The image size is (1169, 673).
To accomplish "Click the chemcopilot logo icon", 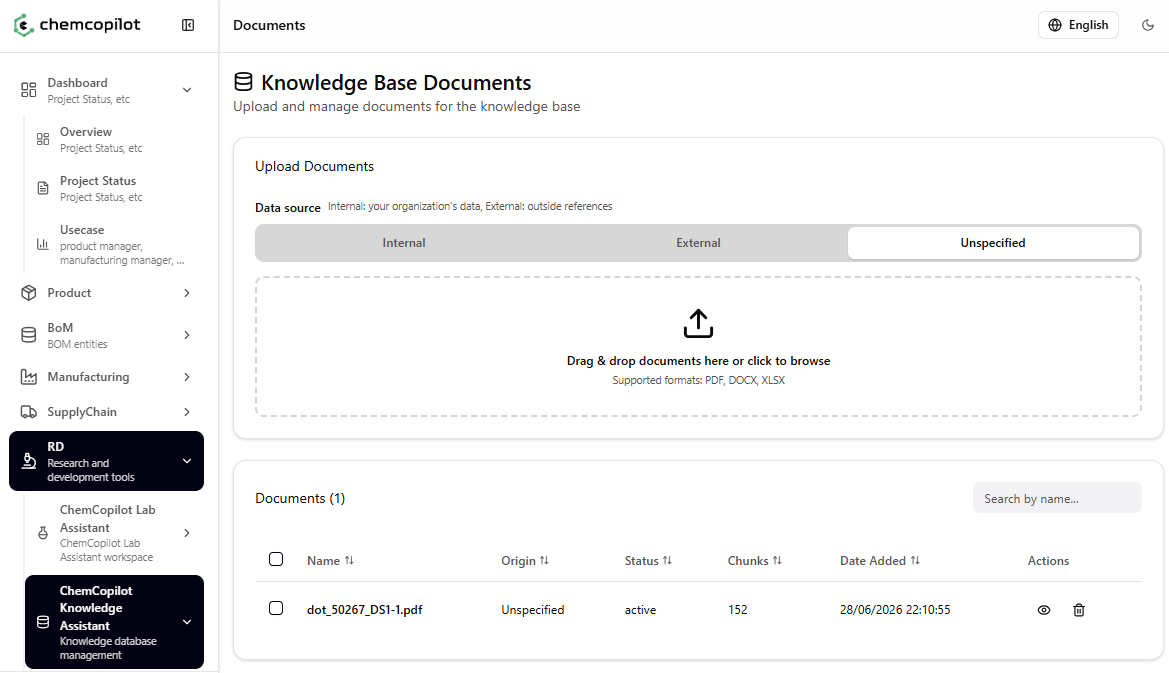I will point(24,25).
